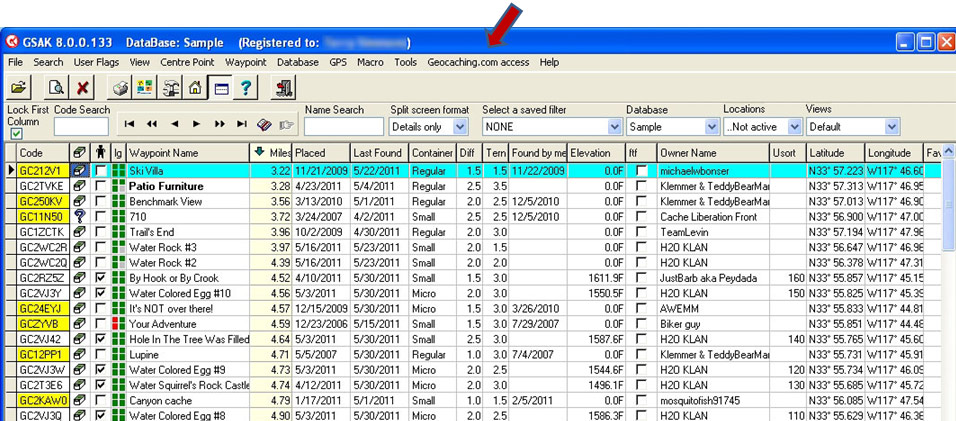This screenshot has width=956, height=421.
Task: Go to previous record single-left arrow
Action: click(174, 124)
